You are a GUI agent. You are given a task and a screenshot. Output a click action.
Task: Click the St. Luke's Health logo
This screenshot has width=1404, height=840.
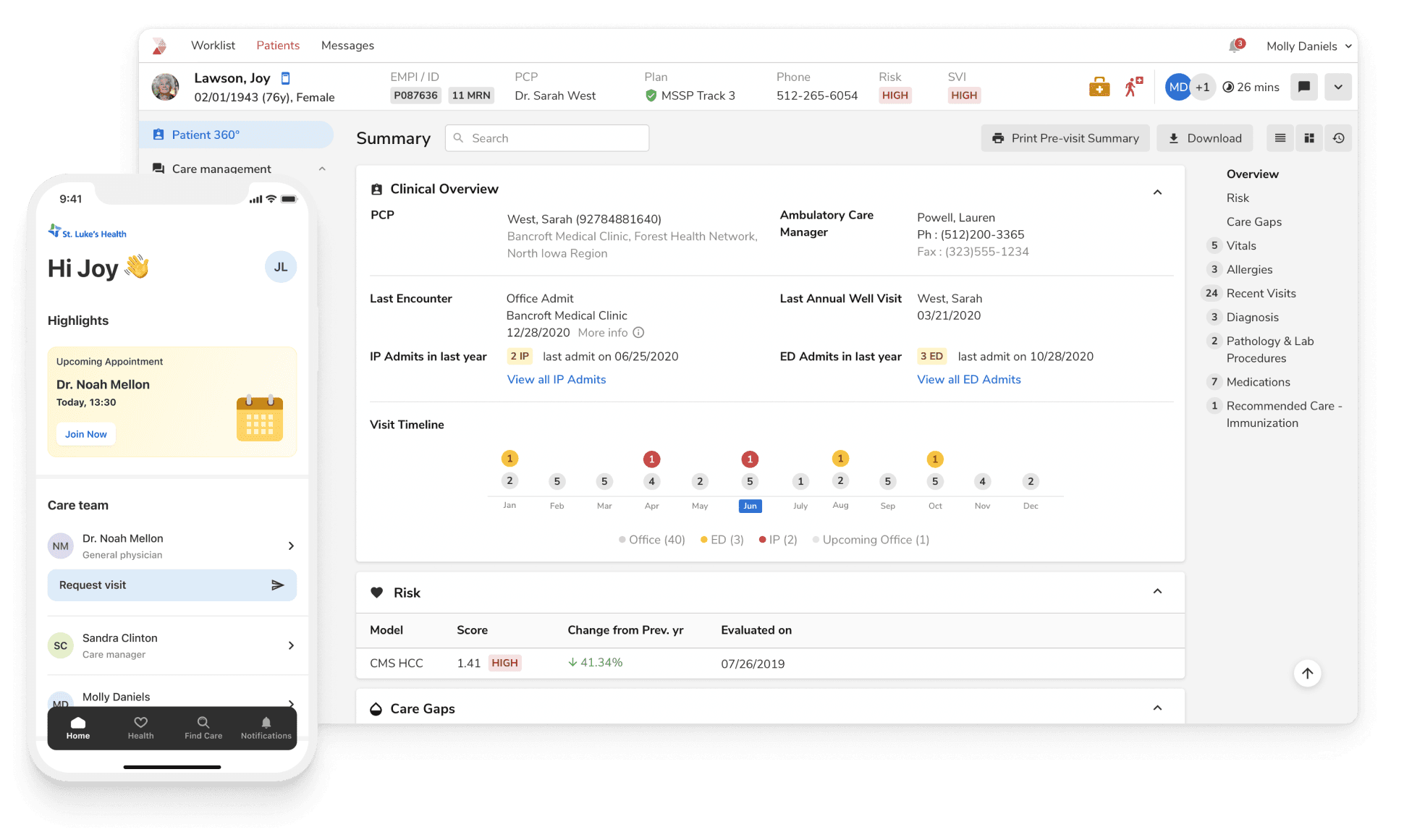[x=87, y=232]
